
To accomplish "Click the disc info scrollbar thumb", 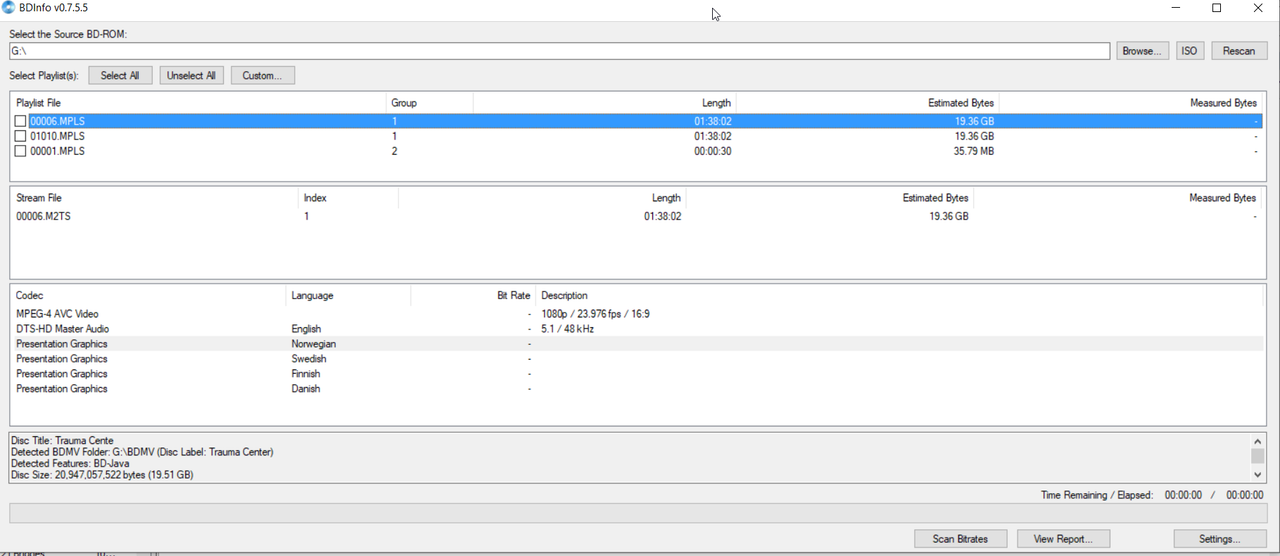I will (1258, 456).
